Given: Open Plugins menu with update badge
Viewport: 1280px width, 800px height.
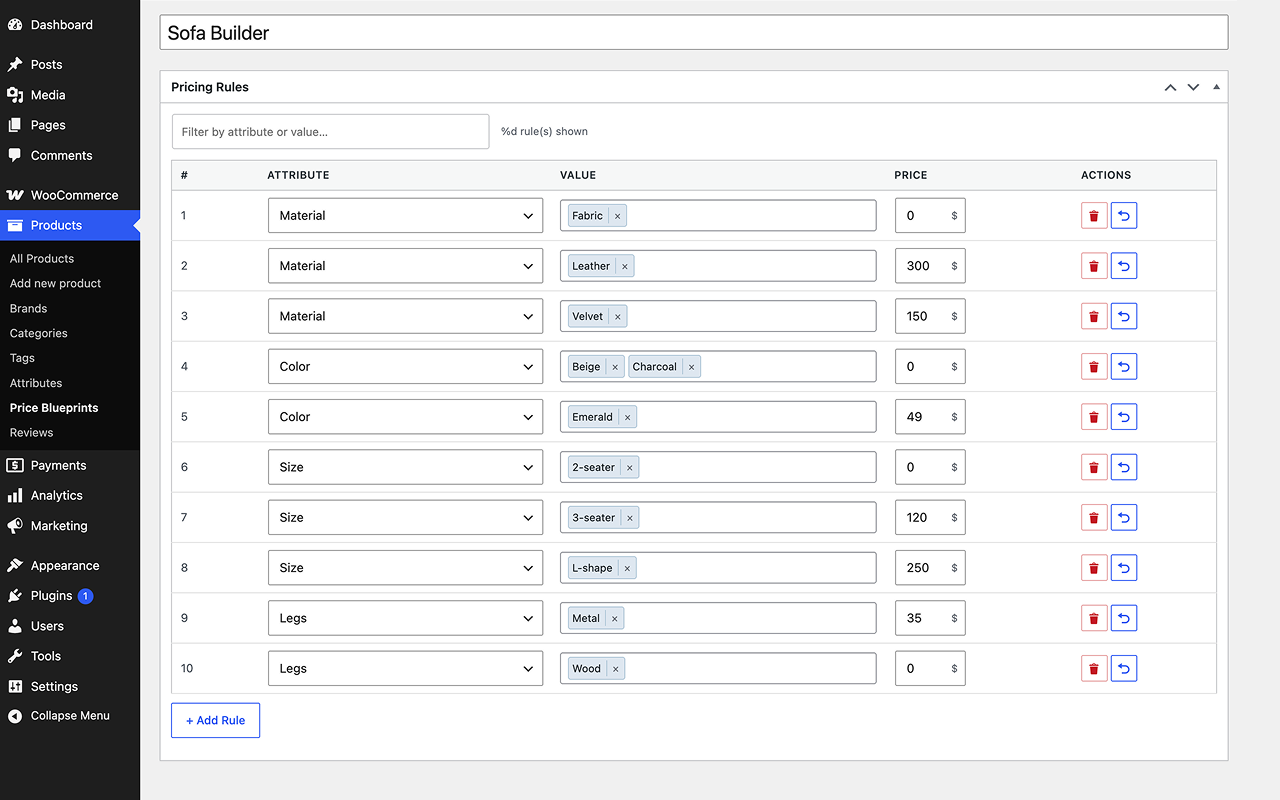Looking at the screenshot, I should click(70, 596).
